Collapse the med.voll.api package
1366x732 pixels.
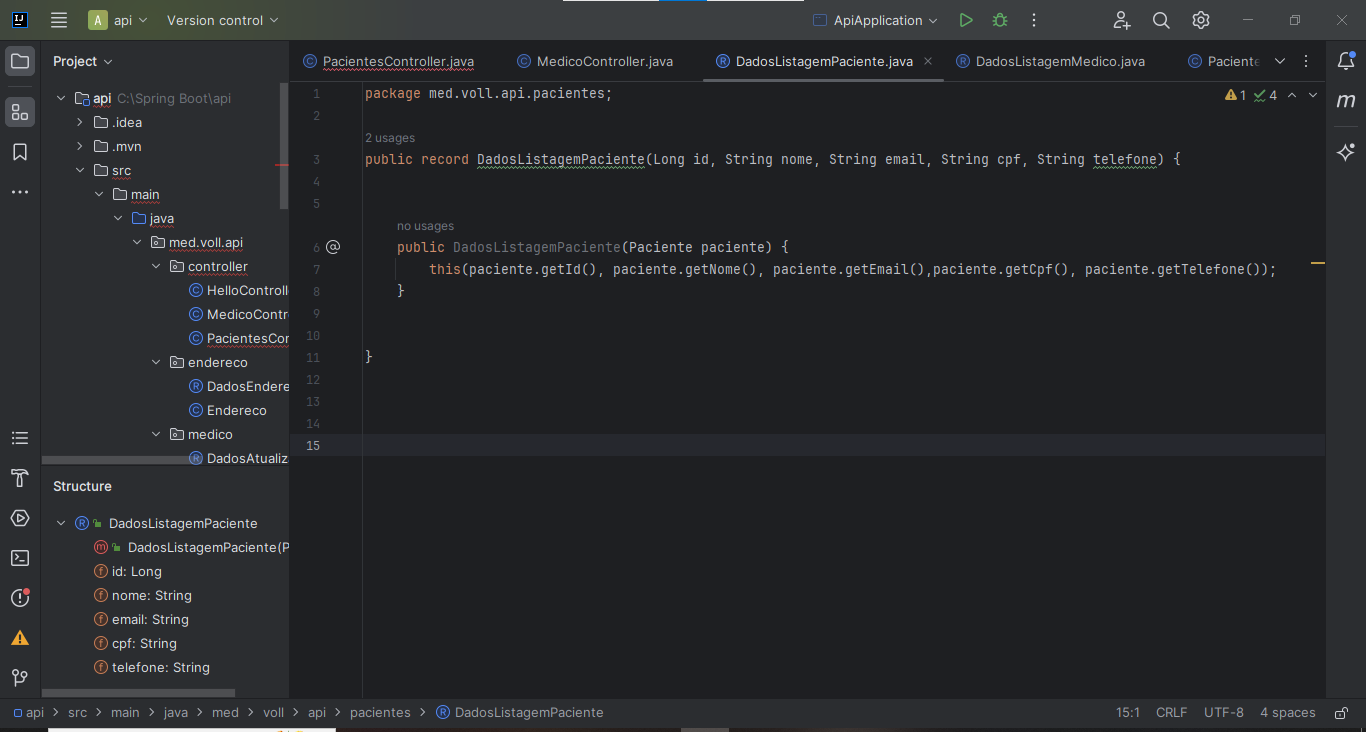click(137, 242)
